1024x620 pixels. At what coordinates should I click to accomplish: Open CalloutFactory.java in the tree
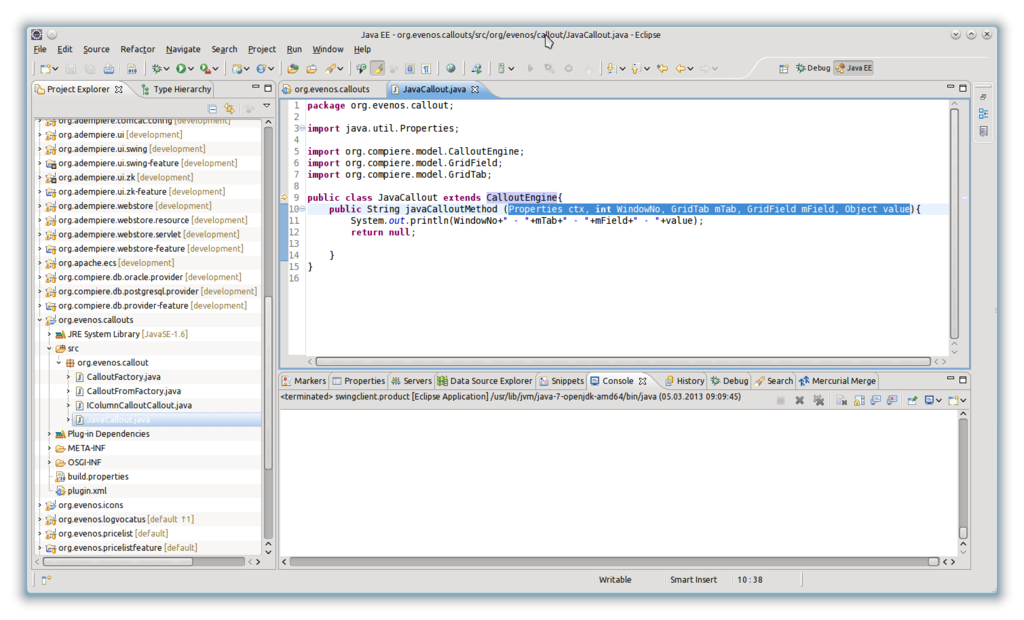123,377
